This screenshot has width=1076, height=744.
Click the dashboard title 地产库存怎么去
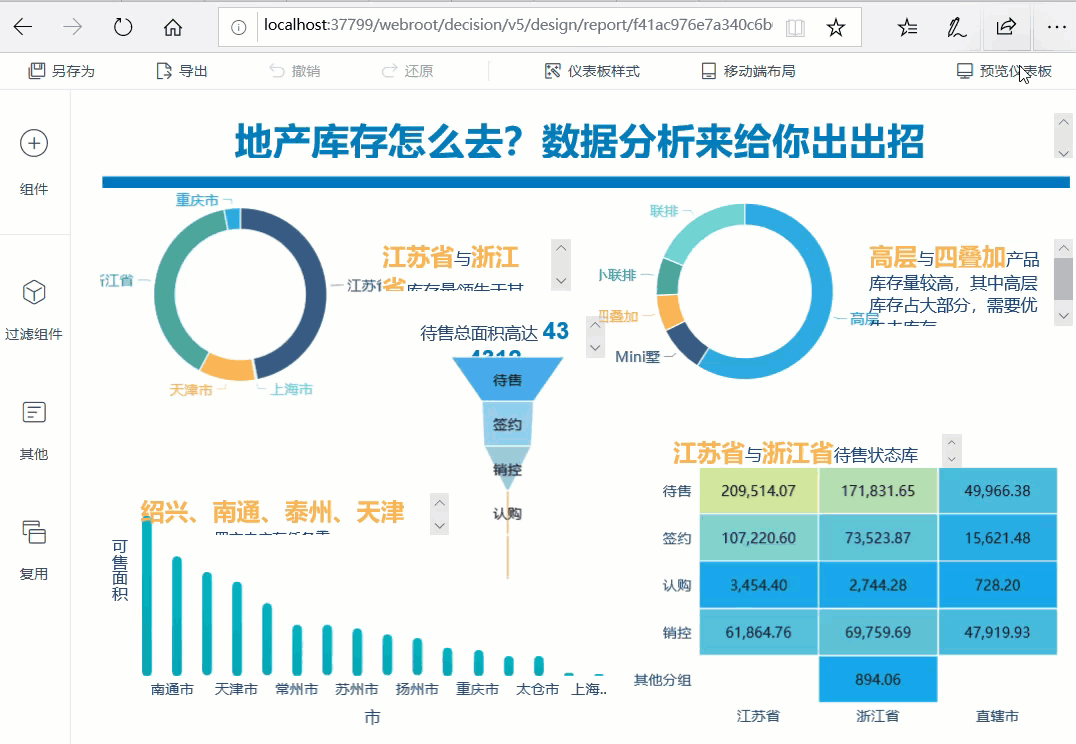[579, 141]
